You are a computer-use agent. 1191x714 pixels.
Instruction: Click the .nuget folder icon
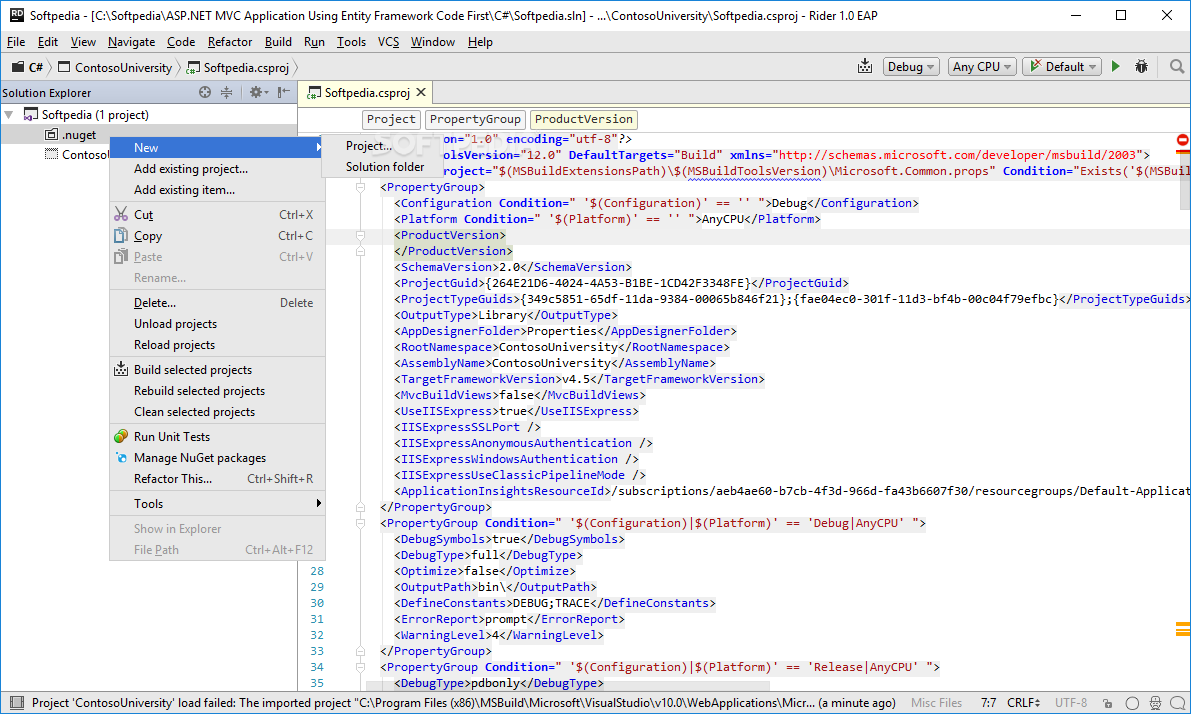pos(51,134)
